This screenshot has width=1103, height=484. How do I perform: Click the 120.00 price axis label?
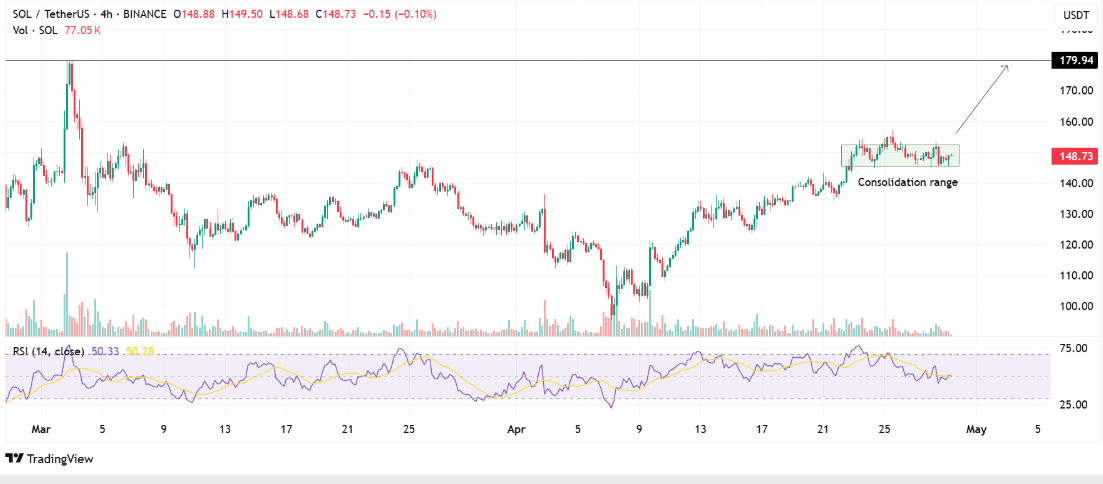(1077, 245)
